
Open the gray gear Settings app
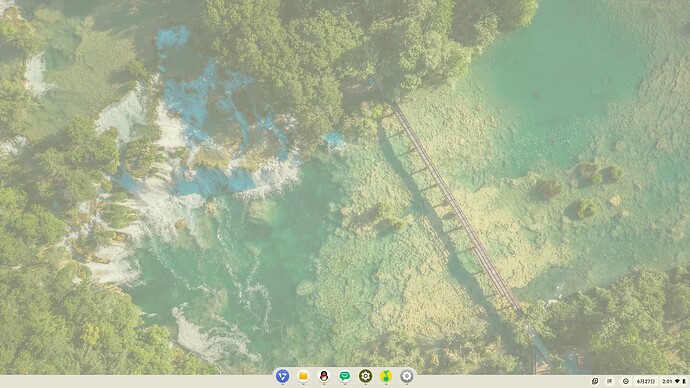pyautogui.click(x=407, y=376)
